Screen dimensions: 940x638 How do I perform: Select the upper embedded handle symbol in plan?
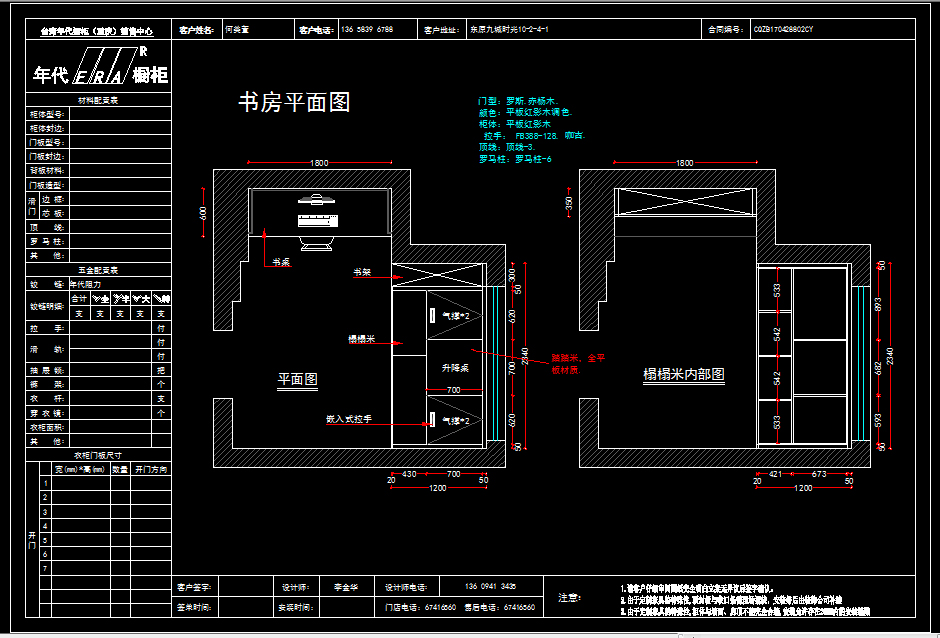432,315
